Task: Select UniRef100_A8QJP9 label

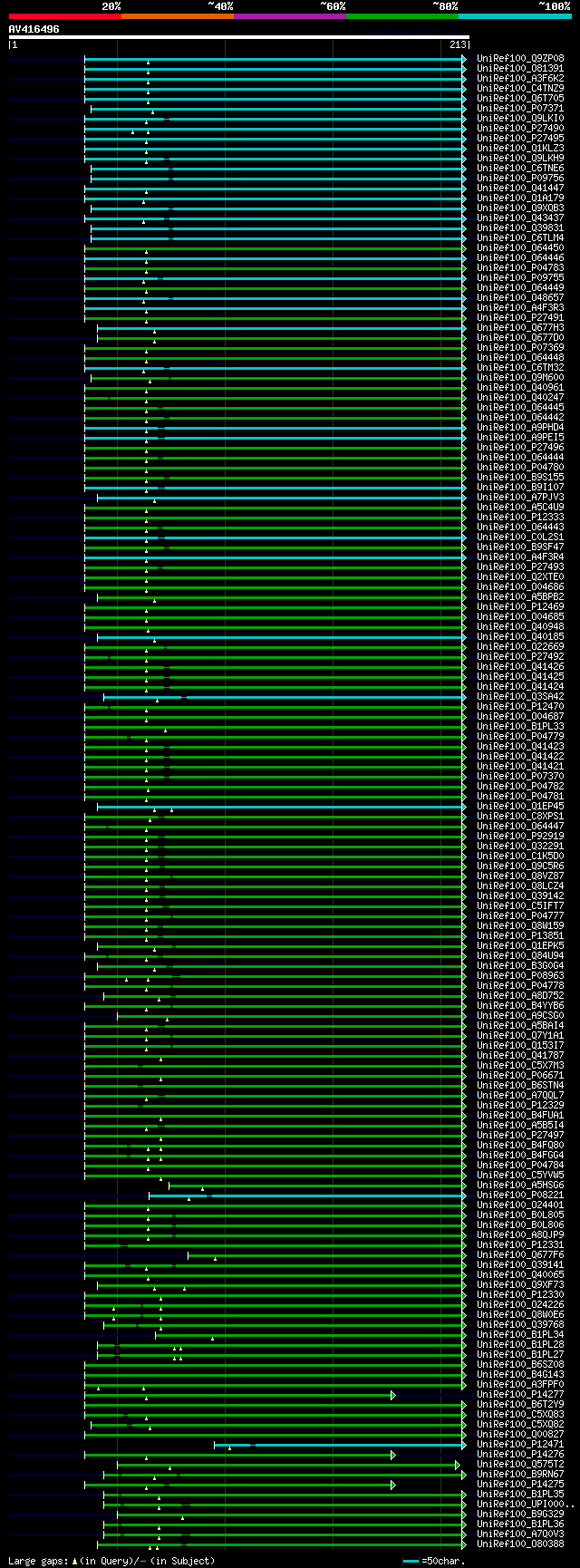Action: [520, 1235]
